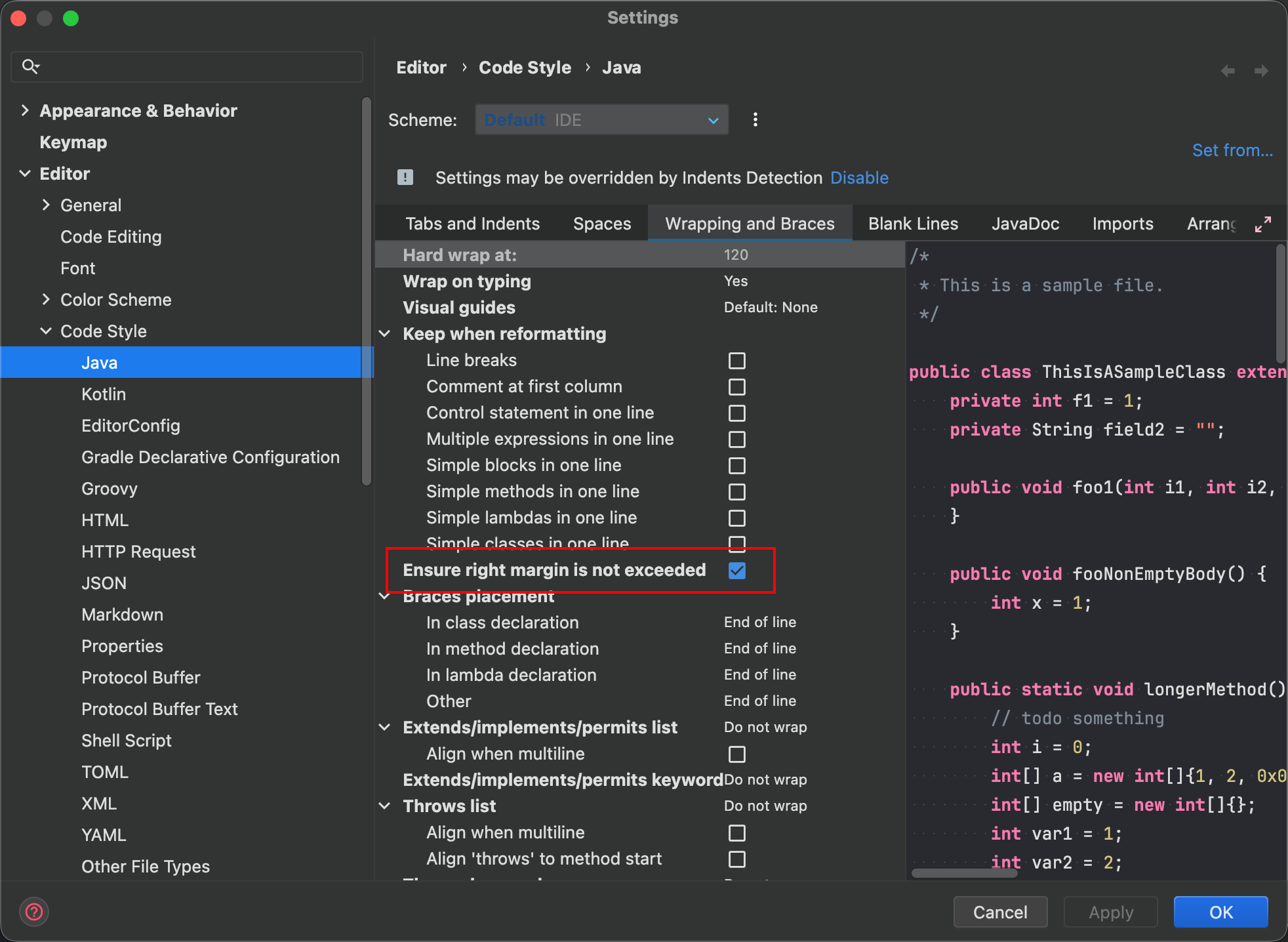Image resolution: width=1288 pixels, height=942 pixels.
Task: Click the preview horizontal scrollbar
Action: 964,873
